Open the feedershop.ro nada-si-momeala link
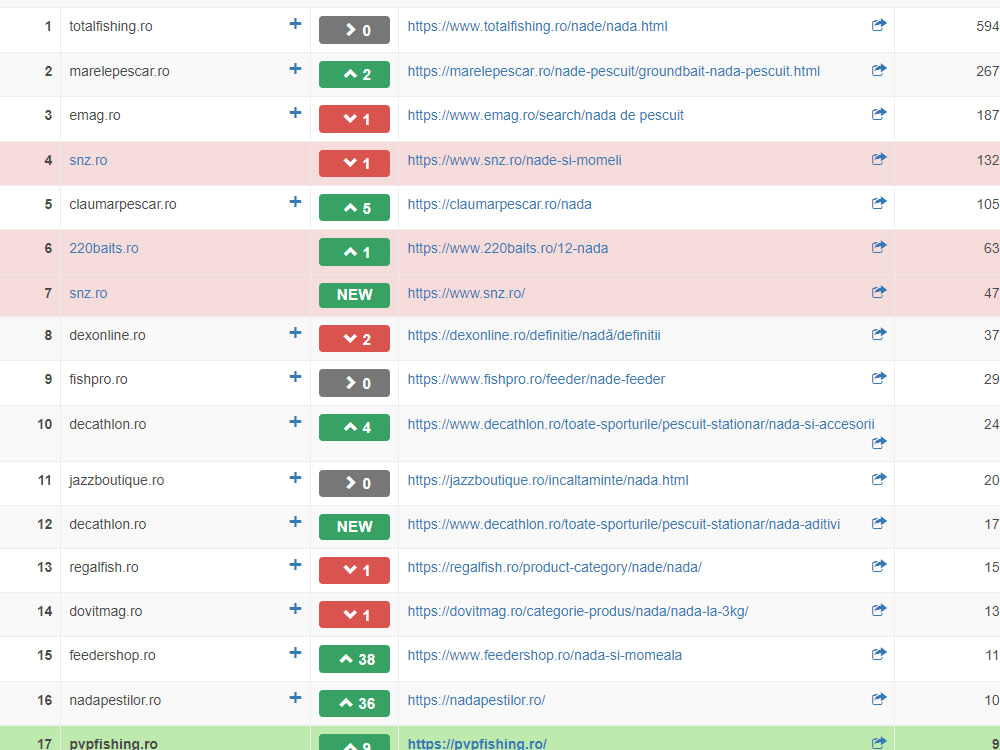Screen dimensions: 1000x750 [x=545, y=655]
